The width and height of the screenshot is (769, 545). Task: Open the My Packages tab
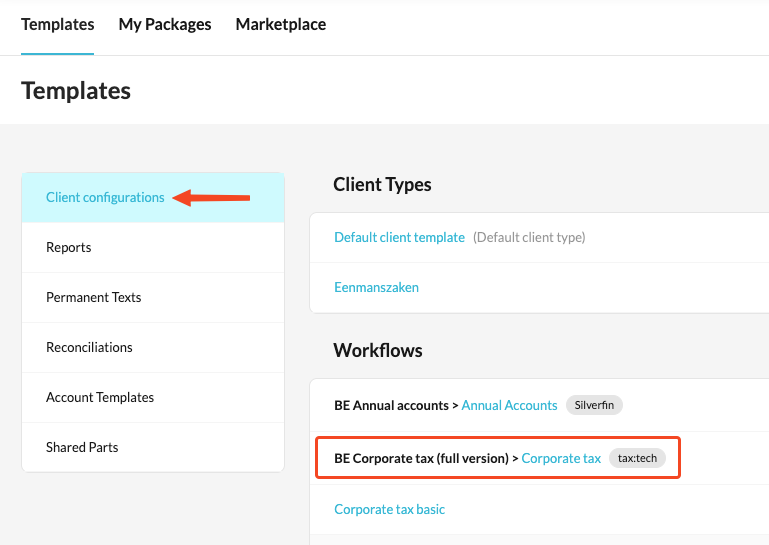click(x=165, y=25)
